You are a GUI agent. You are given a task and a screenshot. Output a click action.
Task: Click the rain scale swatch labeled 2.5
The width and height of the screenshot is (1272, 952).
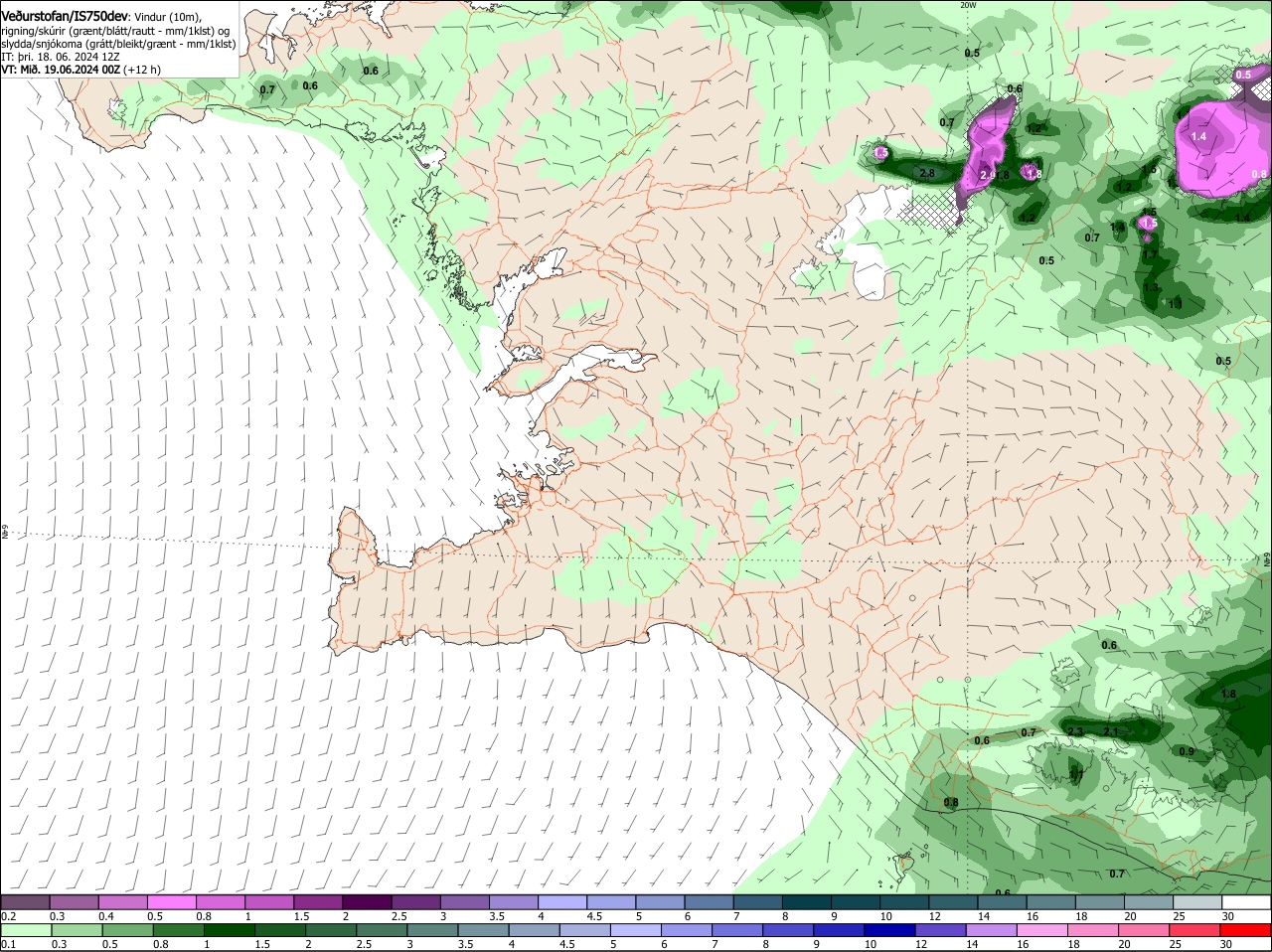pyautogui.click(x=383, y=930)
